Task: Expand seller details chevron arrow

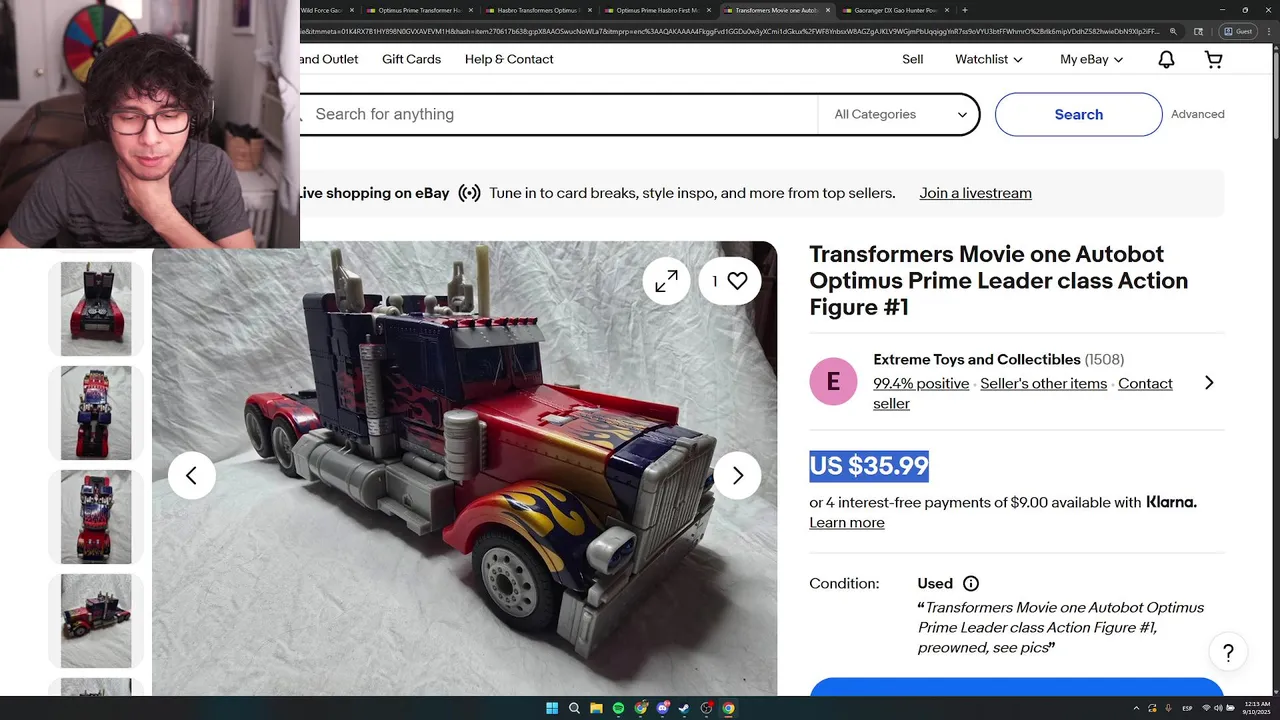Action: (x=1209, y=383)
